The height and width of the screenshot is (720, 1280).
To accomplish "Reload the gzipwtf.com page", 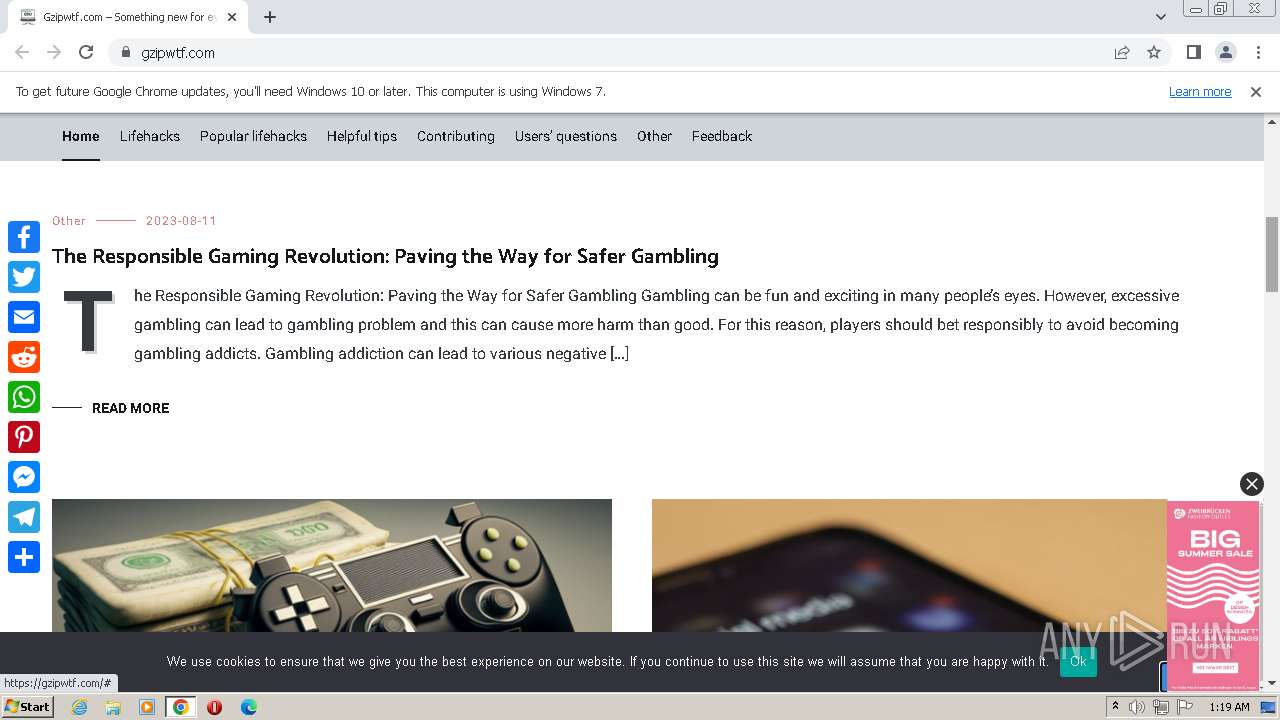I will coord(86,52).
